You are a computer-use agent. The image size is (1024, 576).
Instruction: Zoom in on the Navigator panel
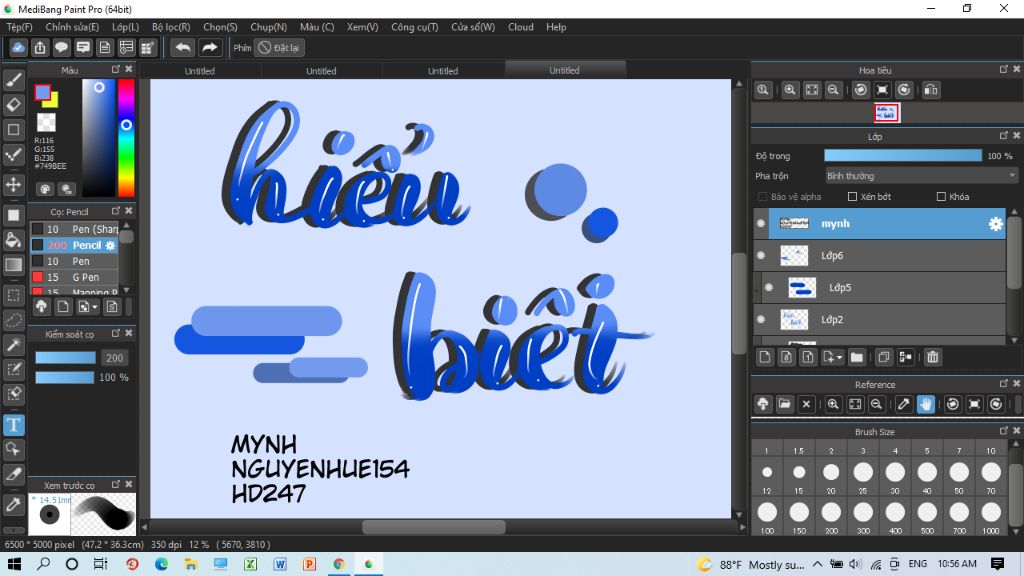pos(790,90)
